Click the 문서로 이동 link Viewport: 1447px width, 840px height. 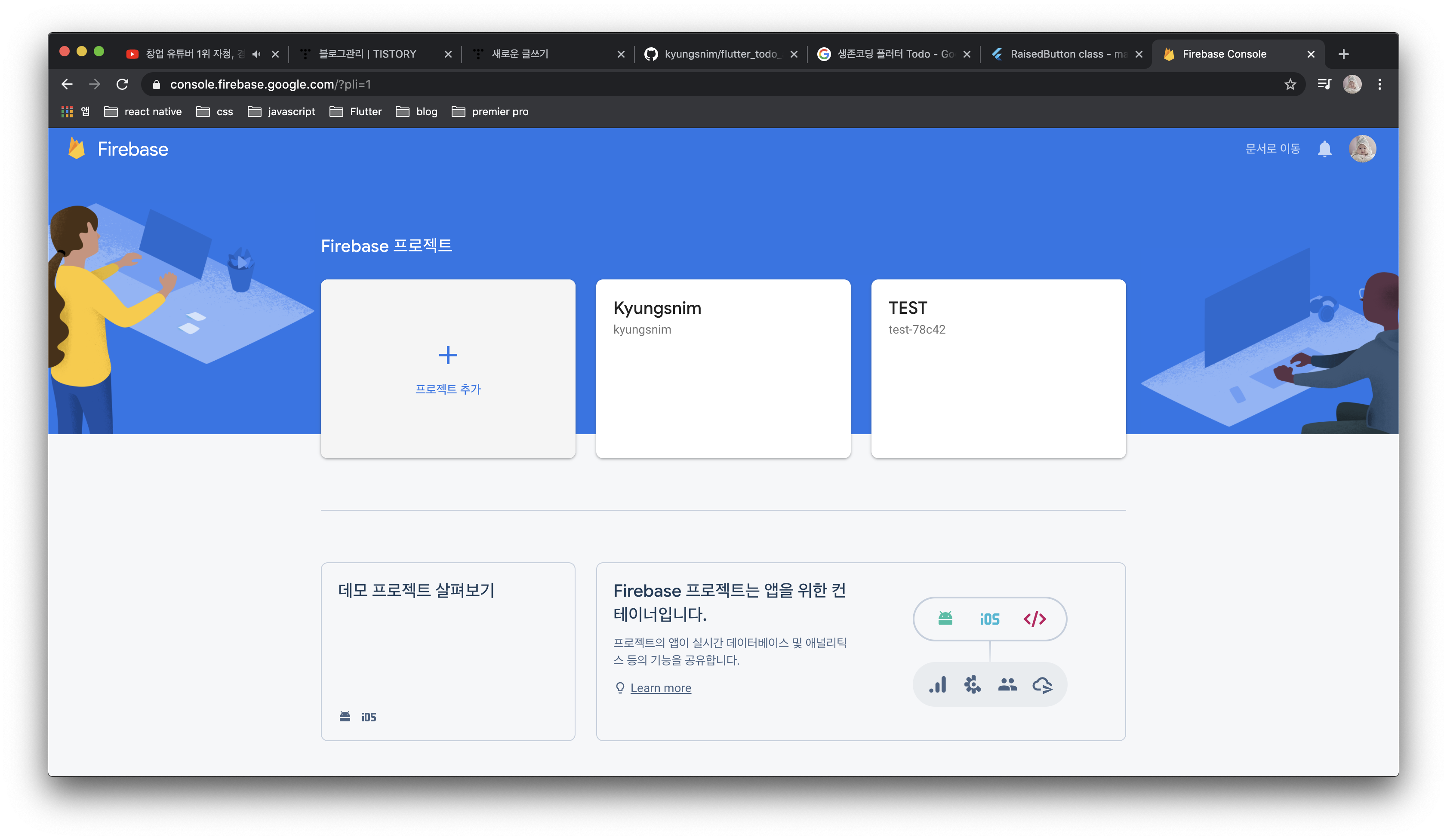coord(1272,149)
